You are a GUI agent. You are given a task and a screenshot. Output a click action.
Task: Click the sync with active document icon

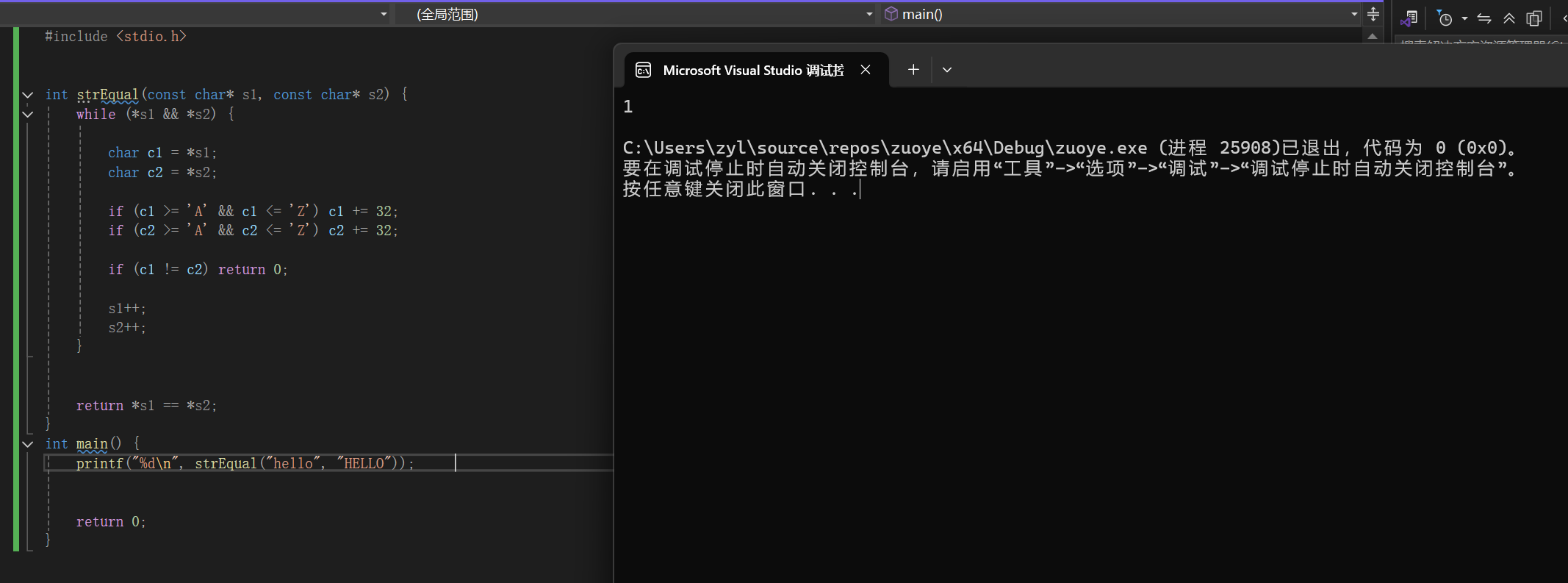pos(1484,18)
